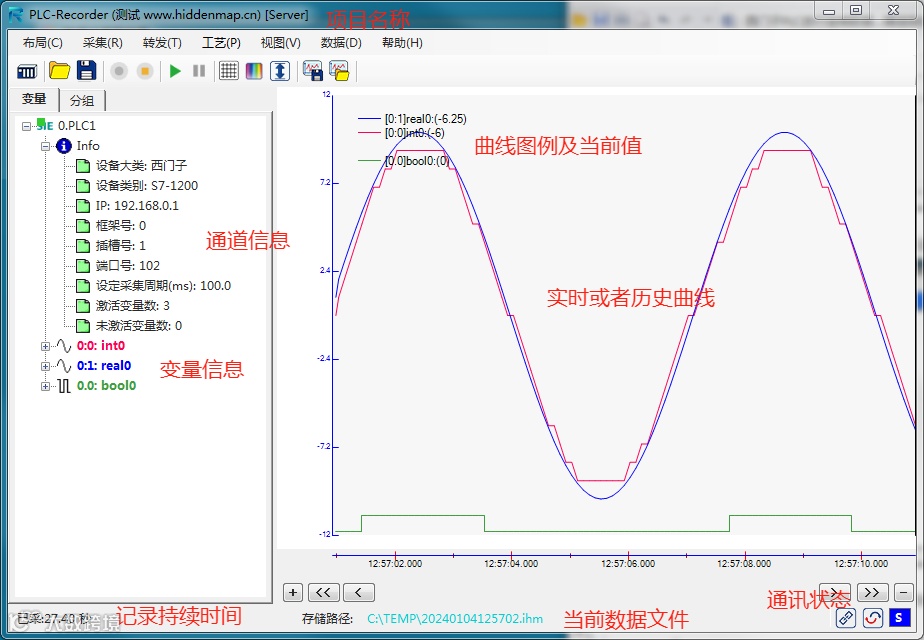
Task: Expand the 0:1: real0 variable node
Action: click(45, 366)
